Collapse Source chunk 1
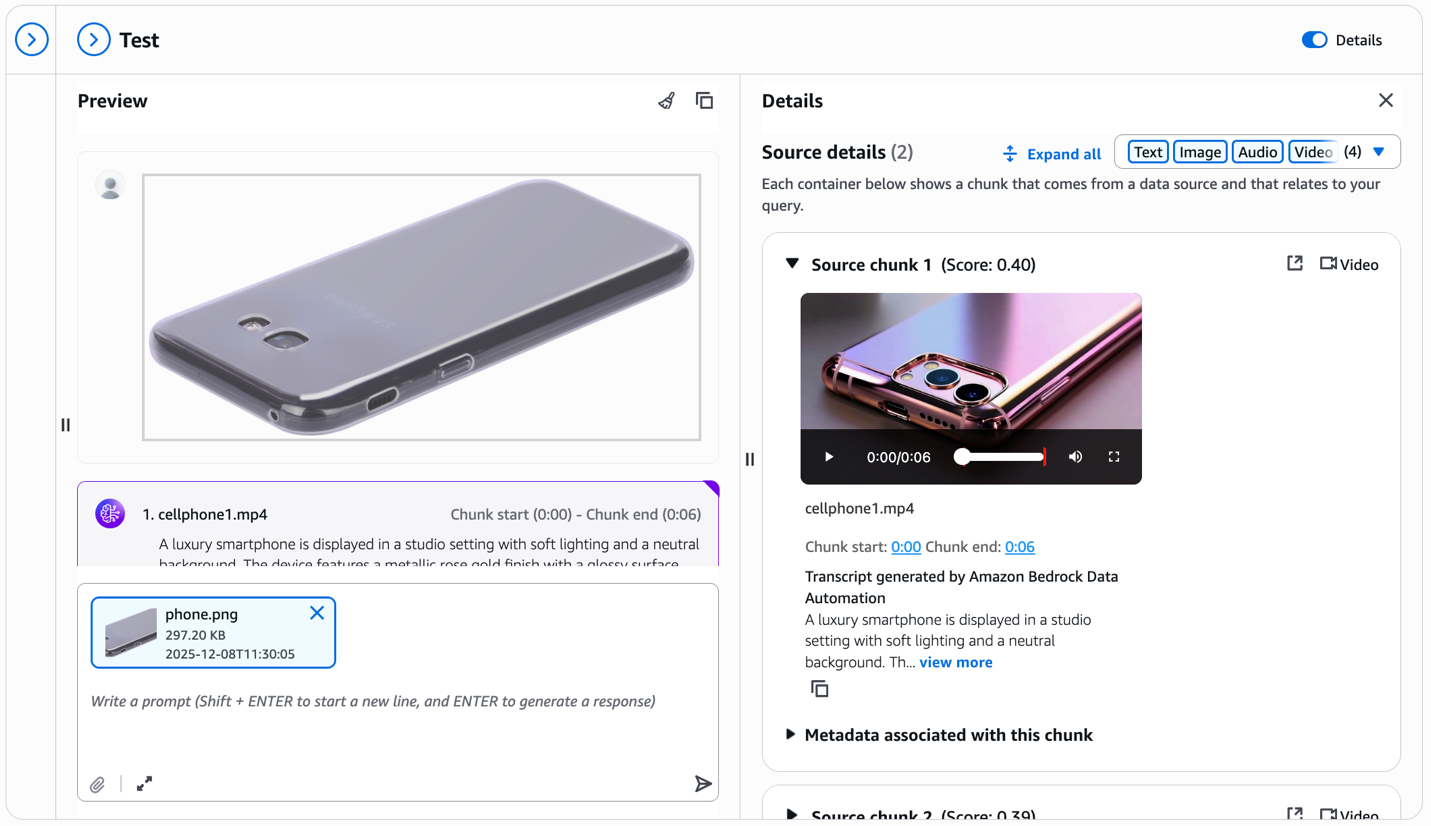This screenshot has width=1431, height=826. [x=792, y=264]
